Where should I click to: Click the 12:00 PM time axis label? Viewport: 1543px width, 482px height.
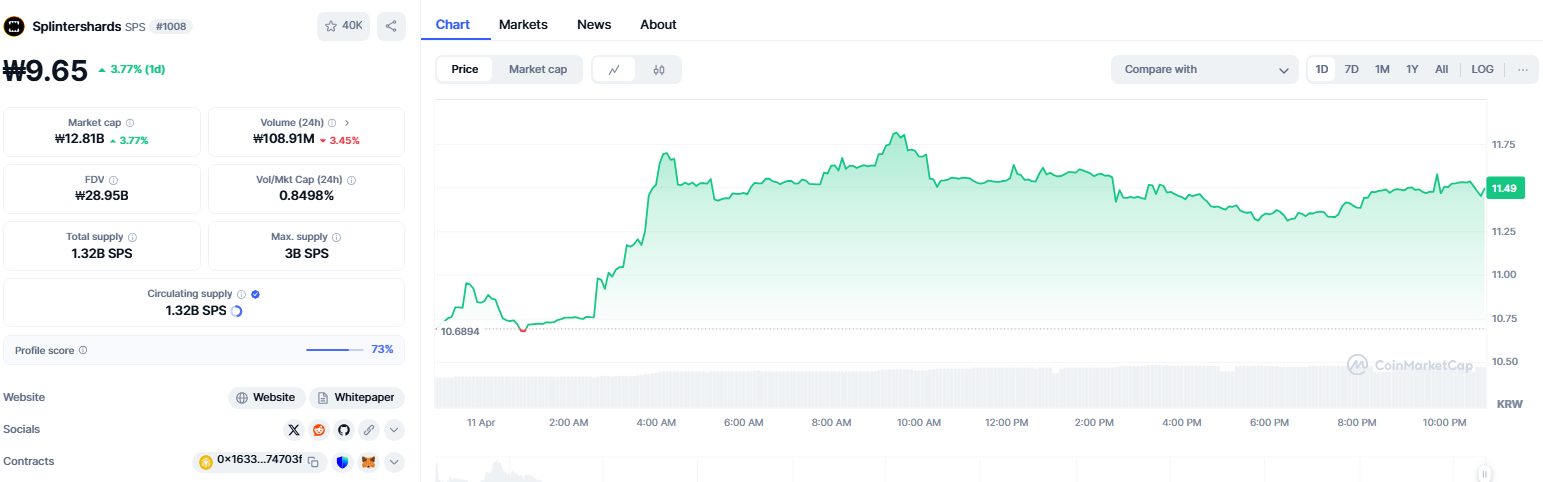click(x=1006, y=423)
